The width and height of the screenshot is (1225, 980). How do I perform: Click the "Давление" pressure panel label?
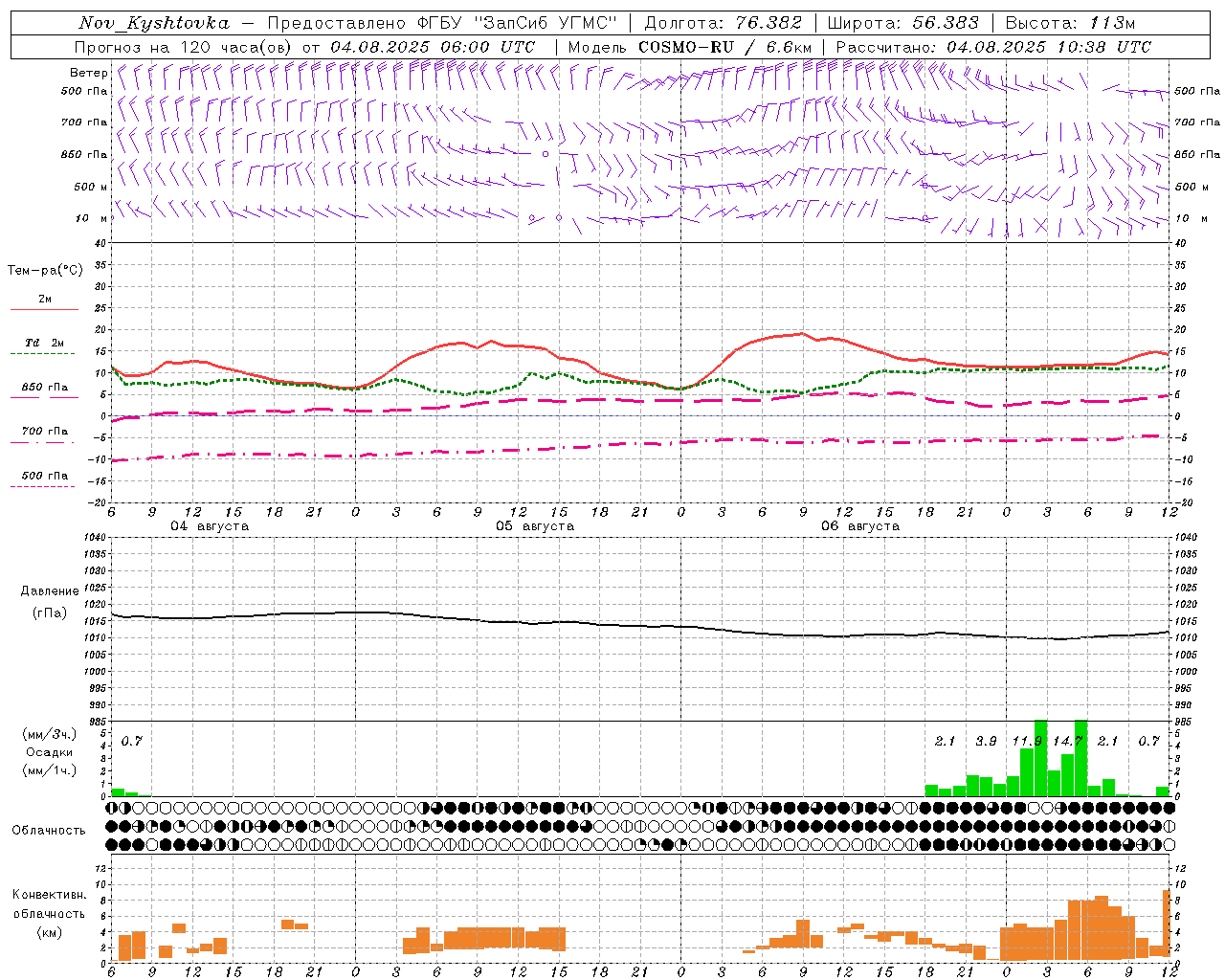(50, 591)
